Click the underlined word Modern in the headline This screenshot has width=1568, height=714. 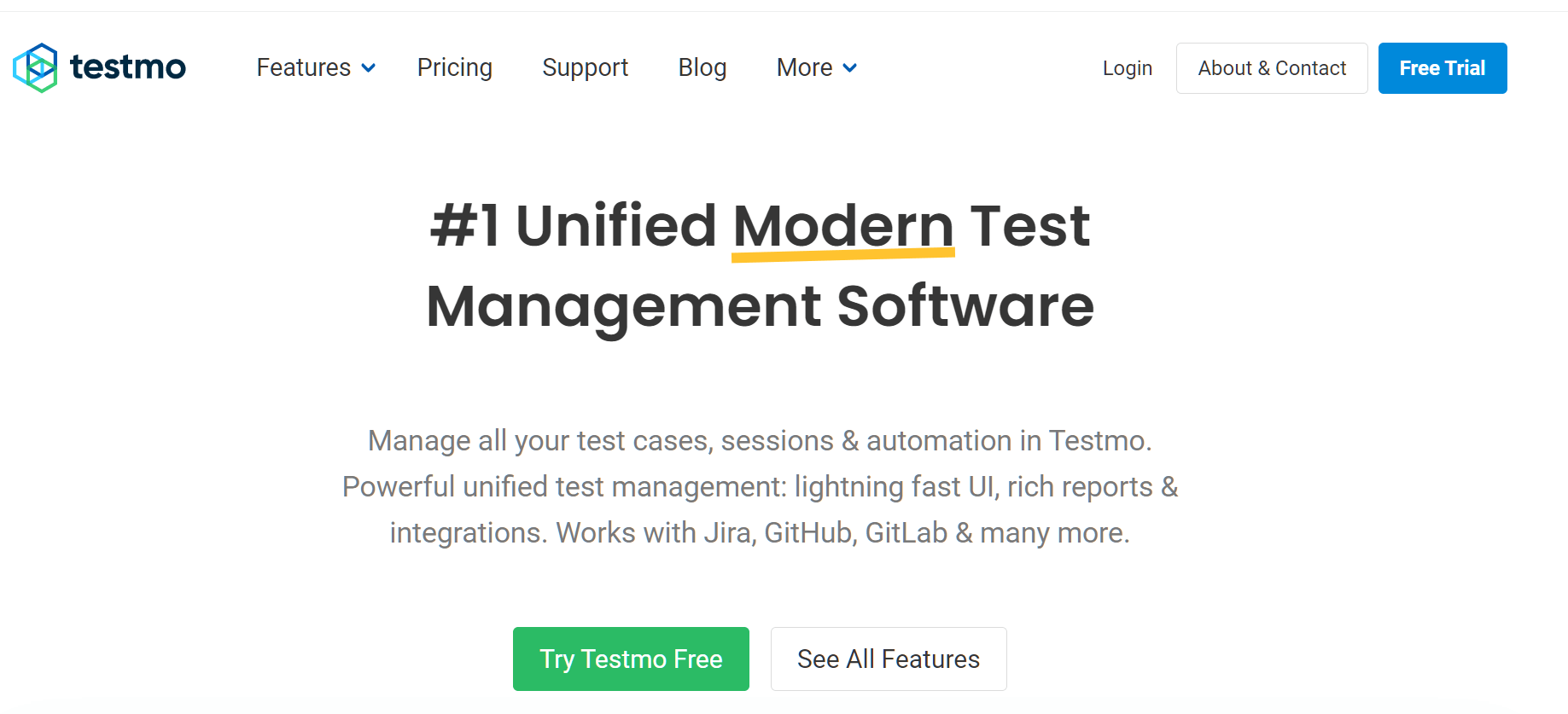[x=842, y=225]
